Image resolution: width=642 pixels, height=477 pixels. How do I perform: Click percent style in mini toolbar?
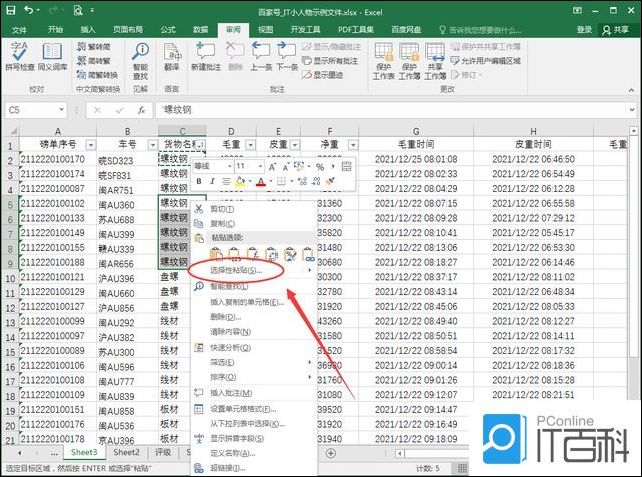(x=320, y=166)
